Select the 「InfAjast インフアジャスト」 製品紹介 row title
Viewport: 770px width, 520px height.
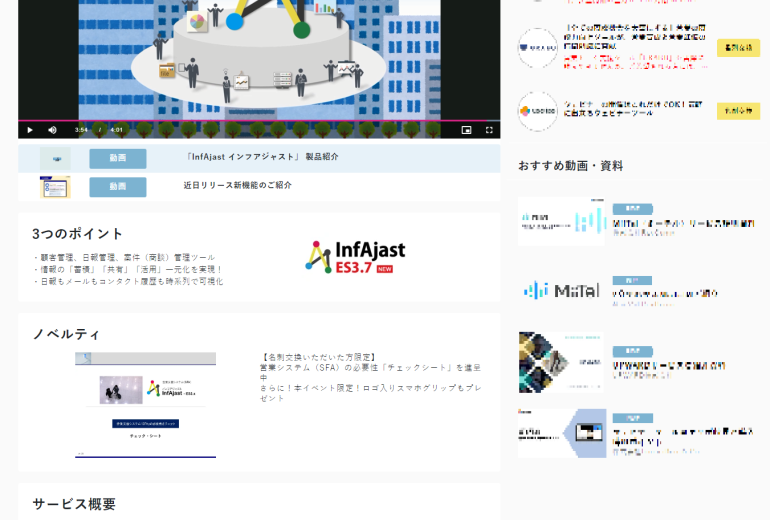(x=261, y=157)
